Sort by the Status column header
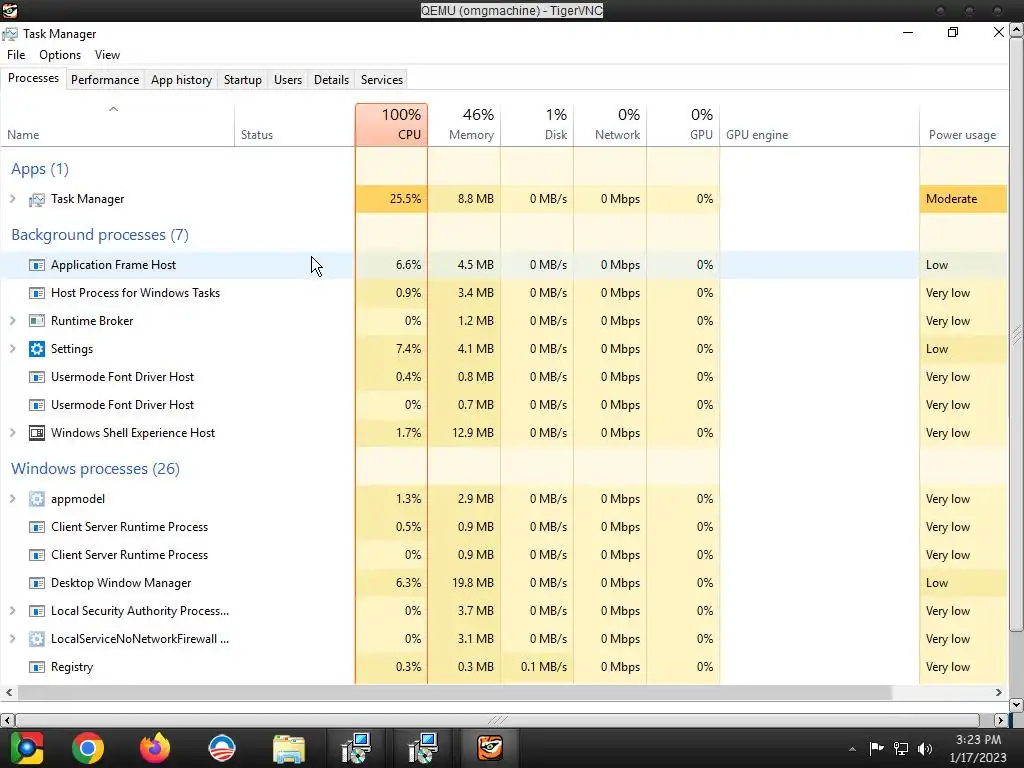This screenshot has height=768, width=1024. coord(295,125)
